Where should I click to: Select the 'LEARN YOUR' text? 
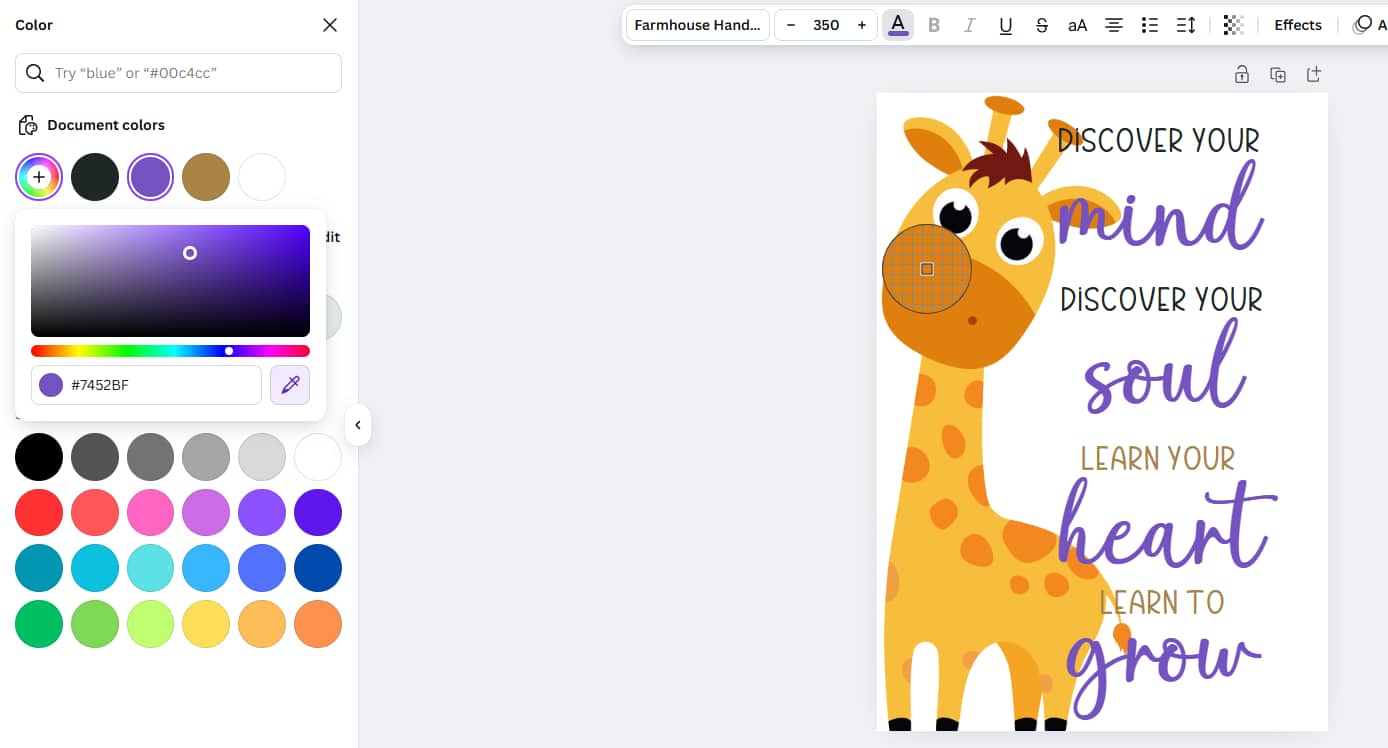coord(1158,458)
